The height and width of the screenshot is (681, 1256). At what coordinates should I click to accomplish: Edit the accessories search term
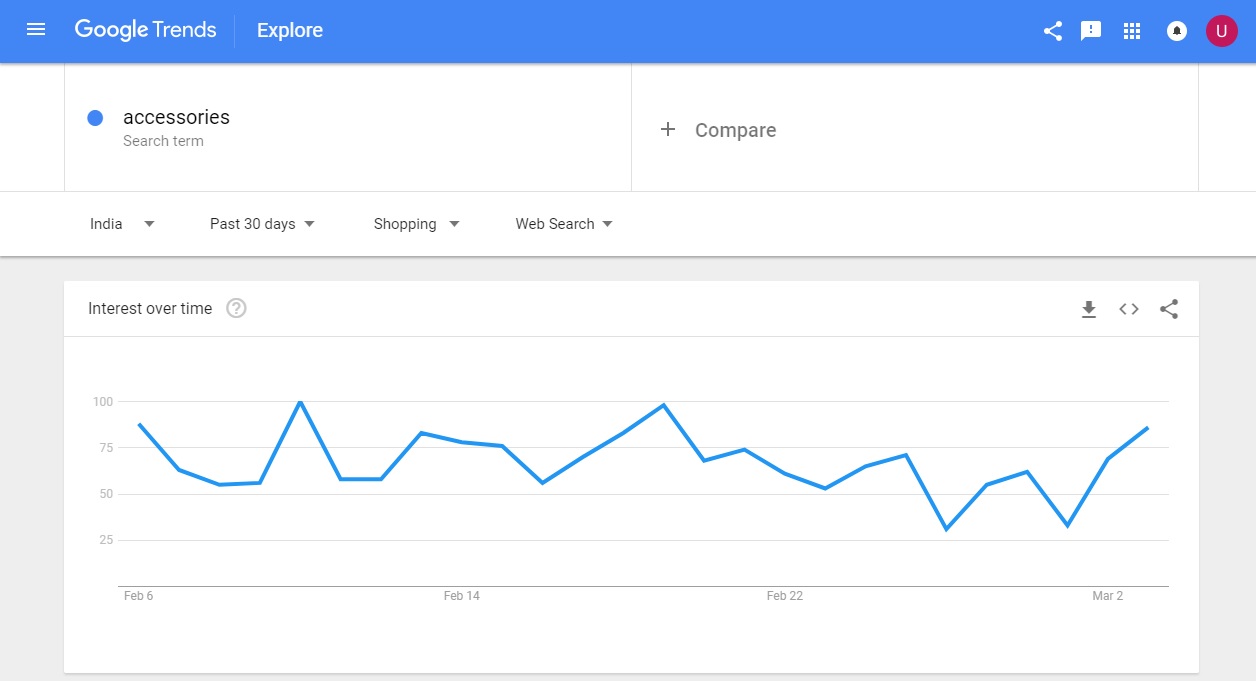tap(176, 117)
